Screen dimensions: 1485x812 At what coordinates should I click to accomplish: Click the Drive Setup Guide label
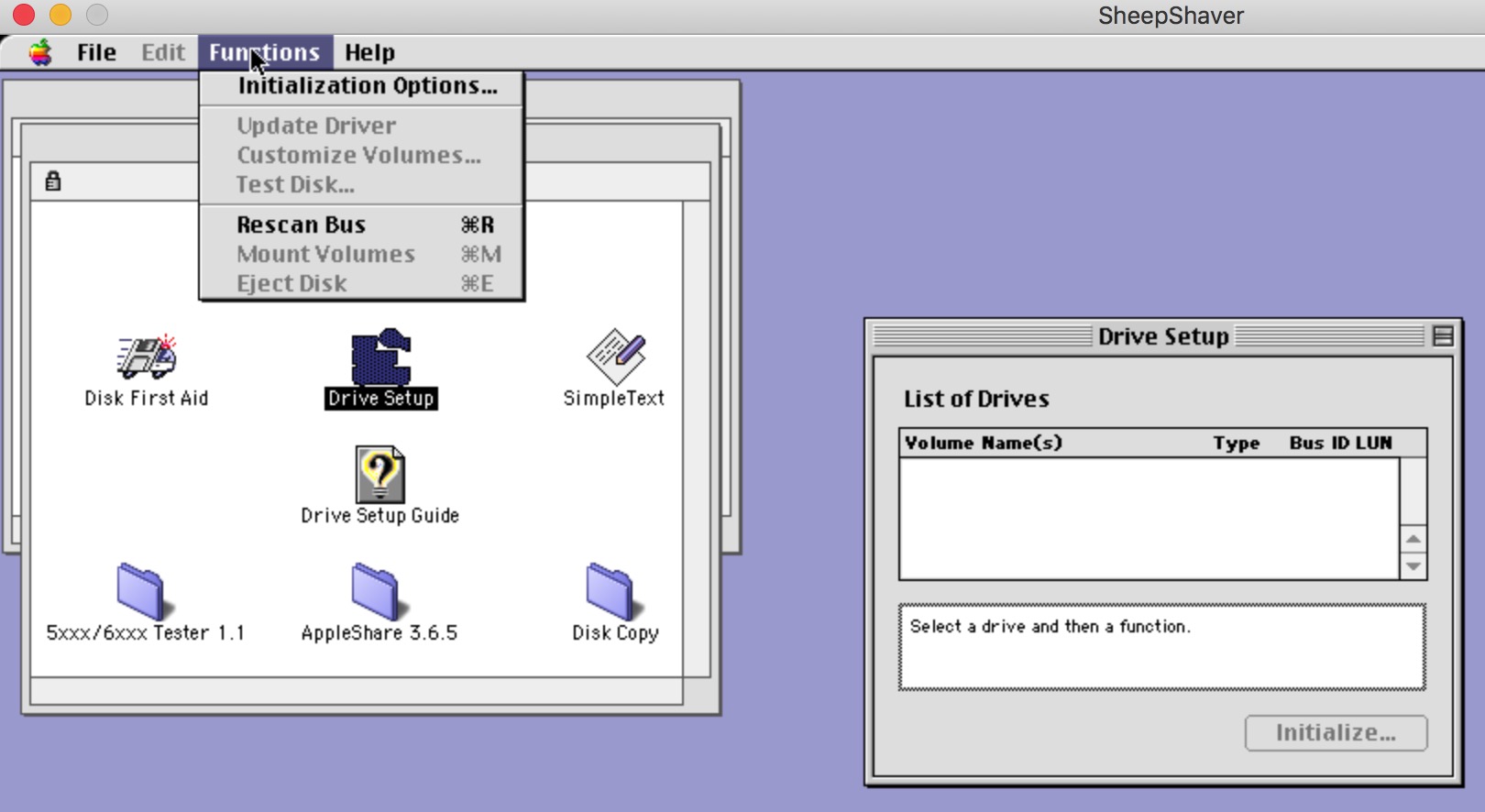point(380,516)
